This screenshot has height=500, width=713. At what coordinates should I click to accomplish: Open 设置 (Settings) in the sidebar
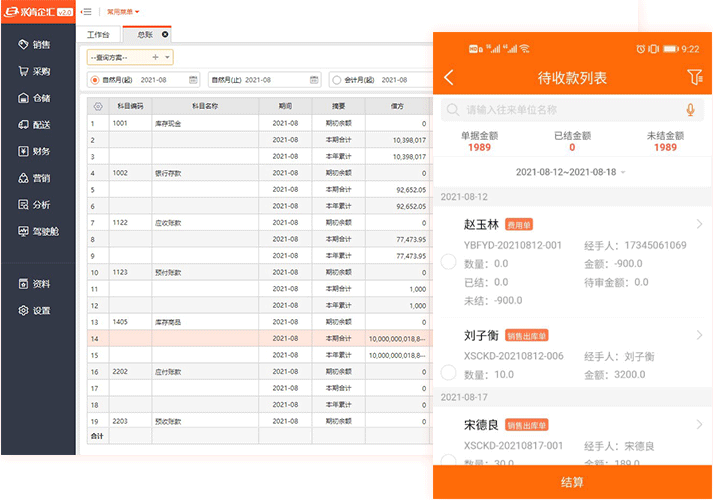[35, 310]
